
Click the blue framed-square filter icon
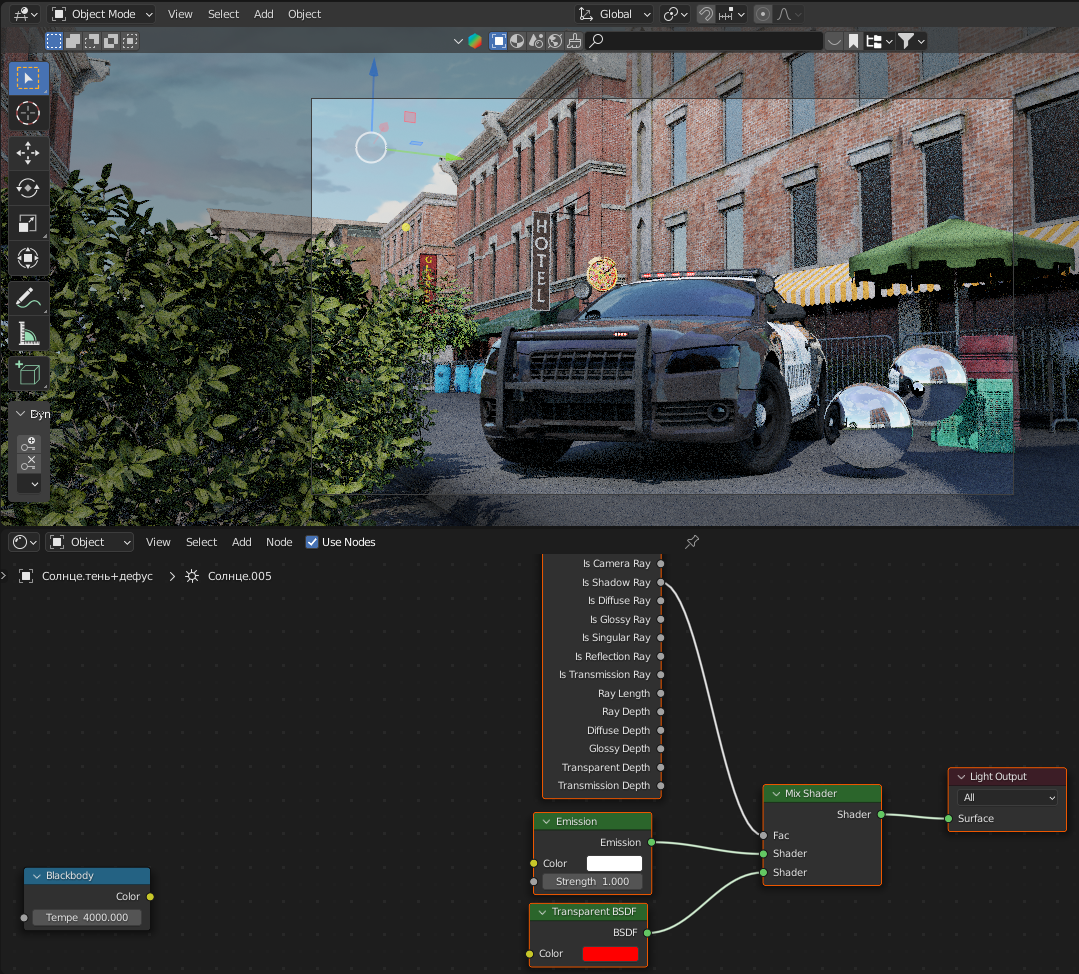[498, 41]
